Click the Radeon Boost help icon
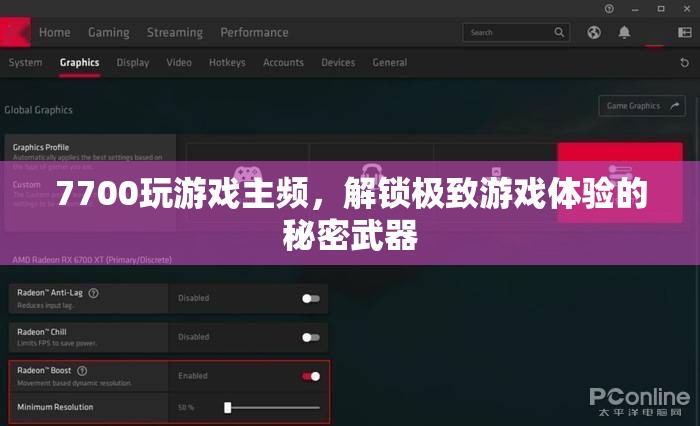Image resolution: width=700 pixels, height=426 pixels. [x=82, y=371]
